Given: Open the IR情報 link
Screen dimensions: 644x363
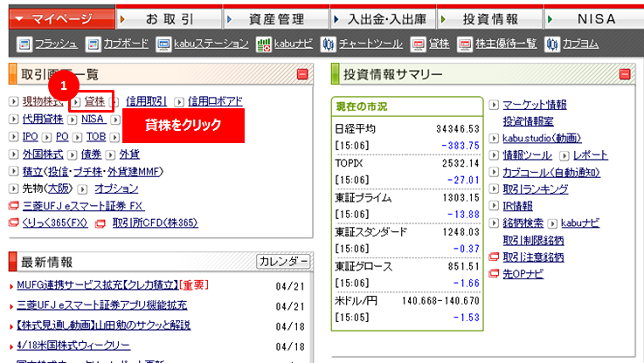Looking at the screenshot, I should tap(518, 206).
